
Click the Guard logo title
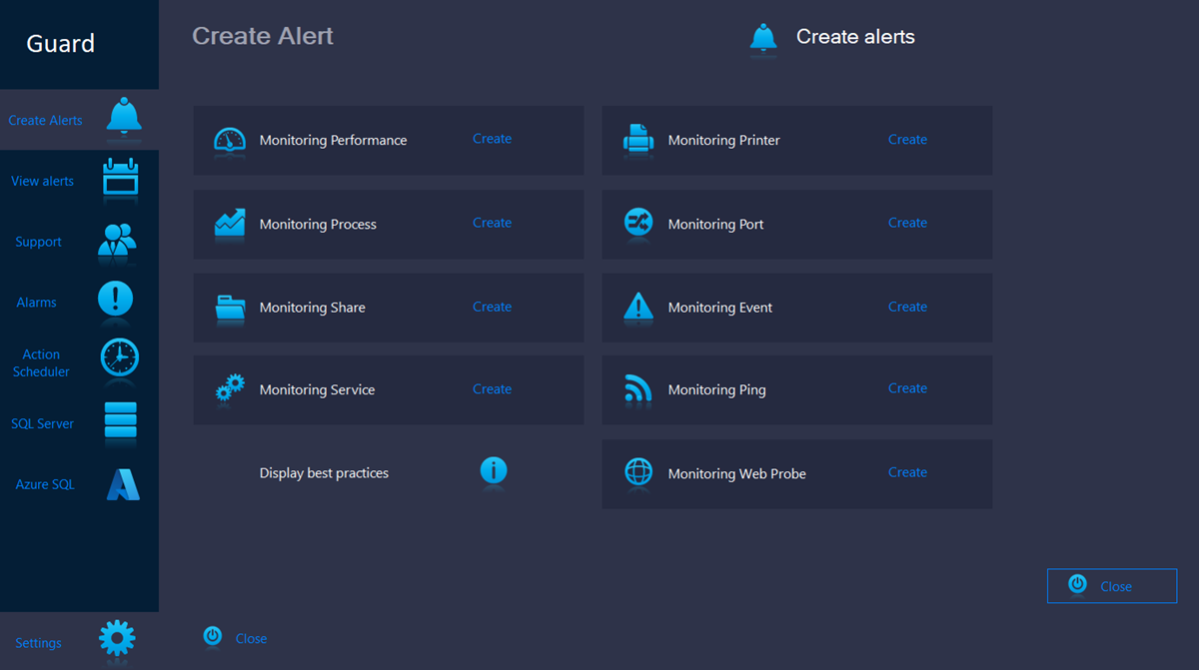[x=60, y=44]
